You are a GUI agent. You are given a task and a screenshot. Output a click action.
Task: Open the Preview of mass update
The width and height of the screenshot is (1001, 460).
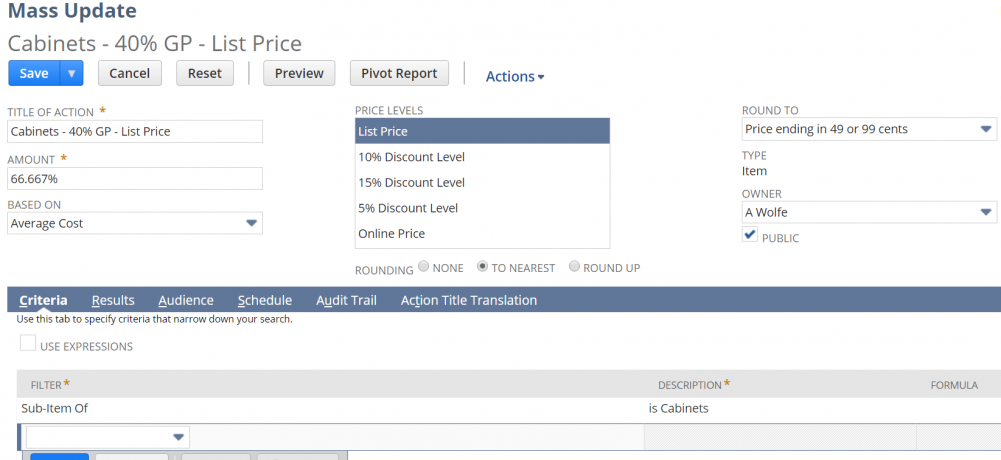299,73
